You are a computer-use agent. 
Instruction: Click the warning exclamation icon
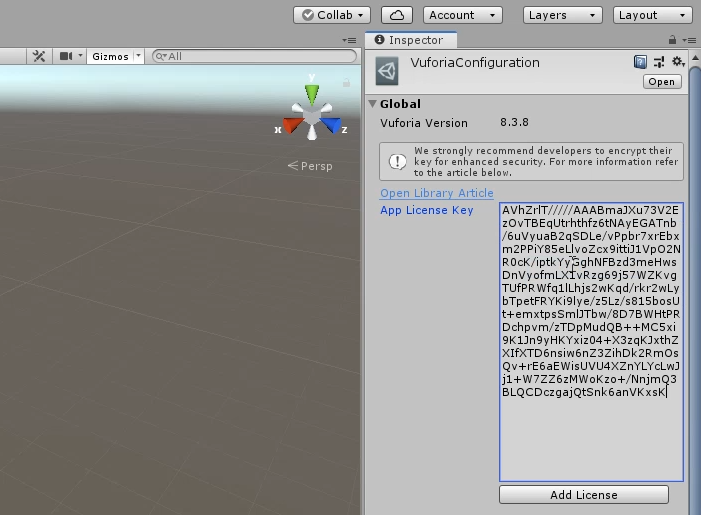tap(397, 161)
